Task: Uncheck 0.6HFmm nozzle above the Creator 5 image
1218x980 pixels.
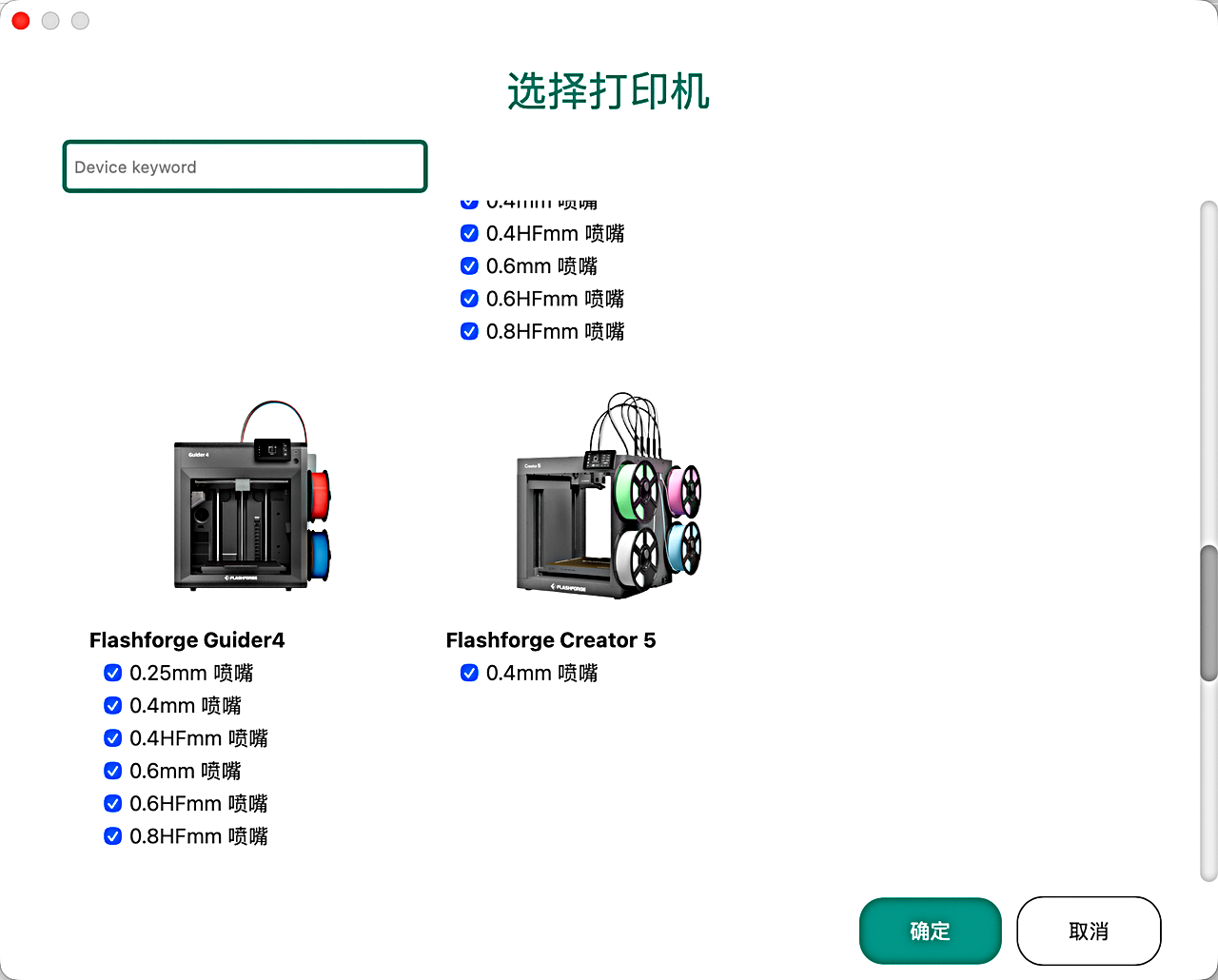Action: point(469,299)
